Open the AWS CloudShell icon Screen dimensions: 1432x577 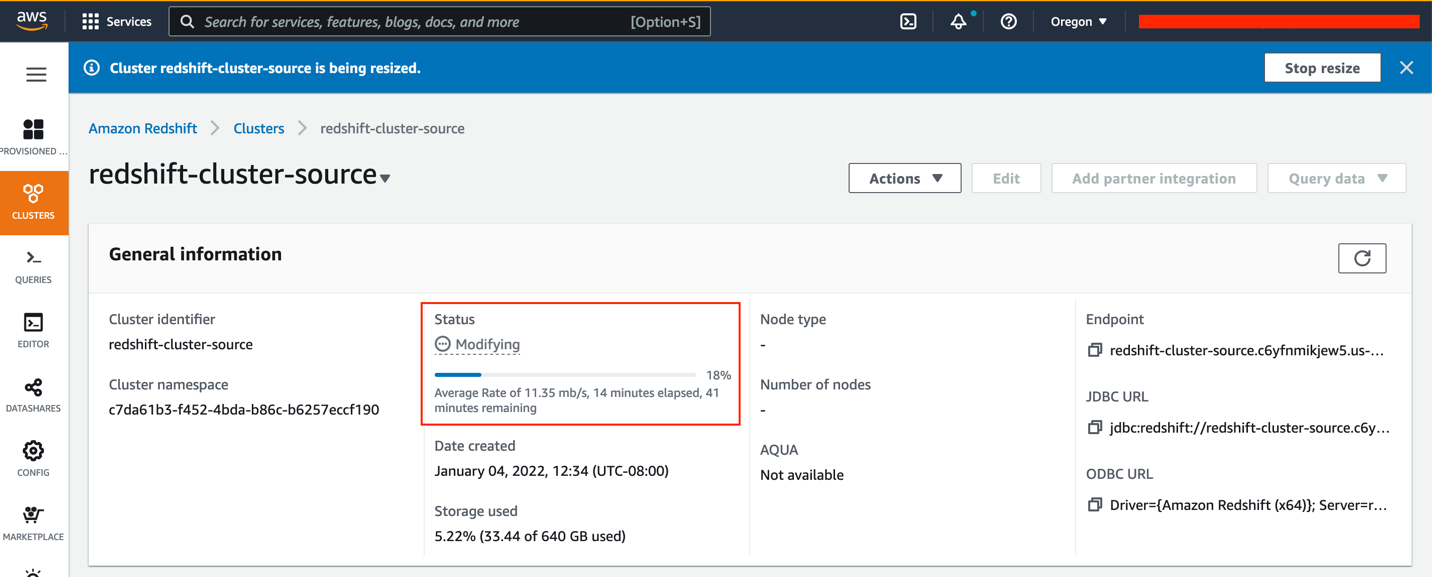tap(908, 21)
